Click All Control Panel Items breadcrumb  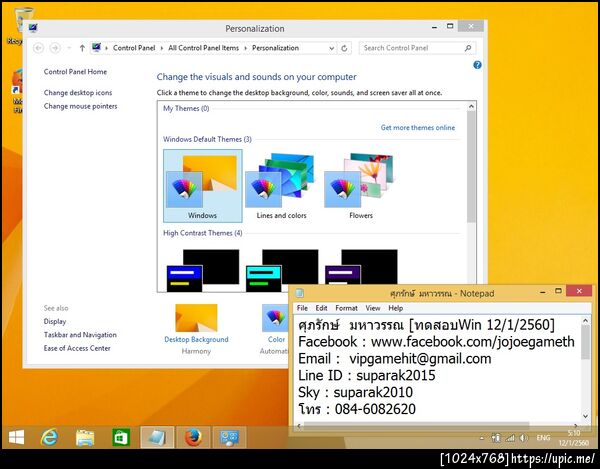pos(203,48)
